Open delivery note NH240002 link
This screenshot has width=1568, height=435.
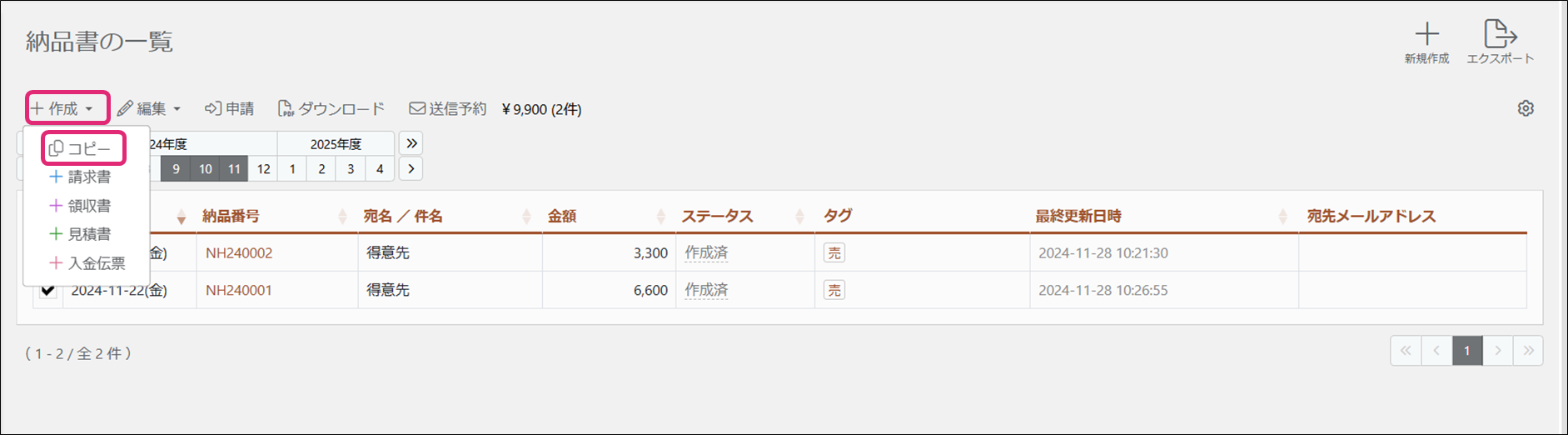click(239, 252)
